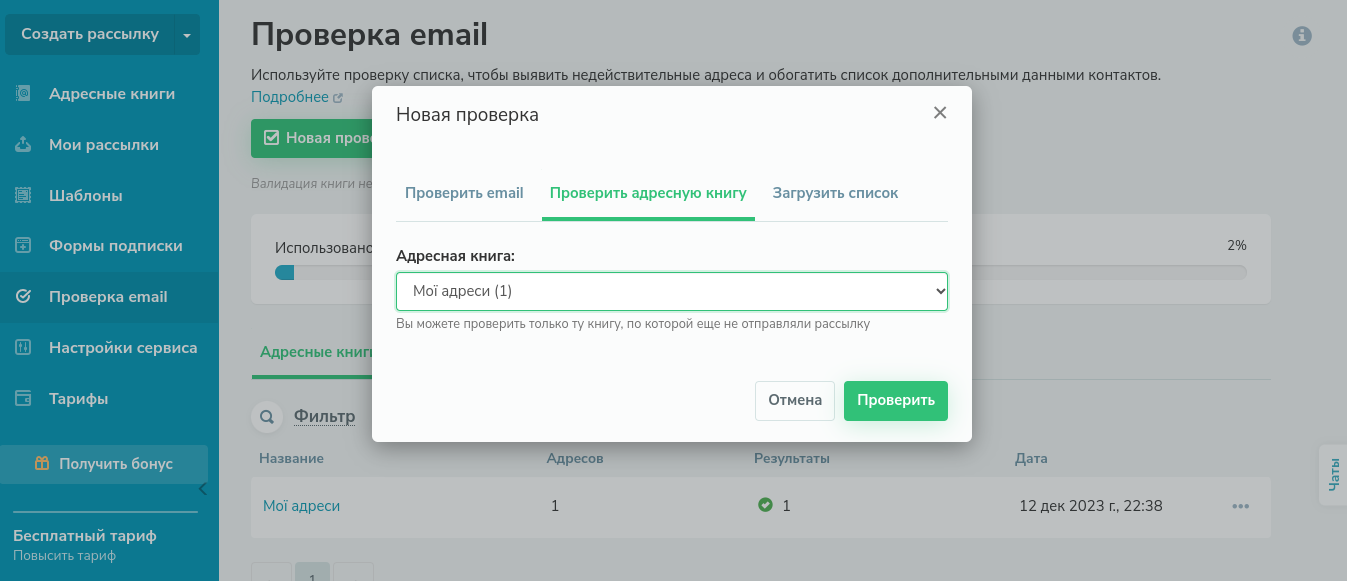Click the Templates sidebar icon
Image resolution: width=1347 pixels, height=581 pixels.
coord(24,196)
